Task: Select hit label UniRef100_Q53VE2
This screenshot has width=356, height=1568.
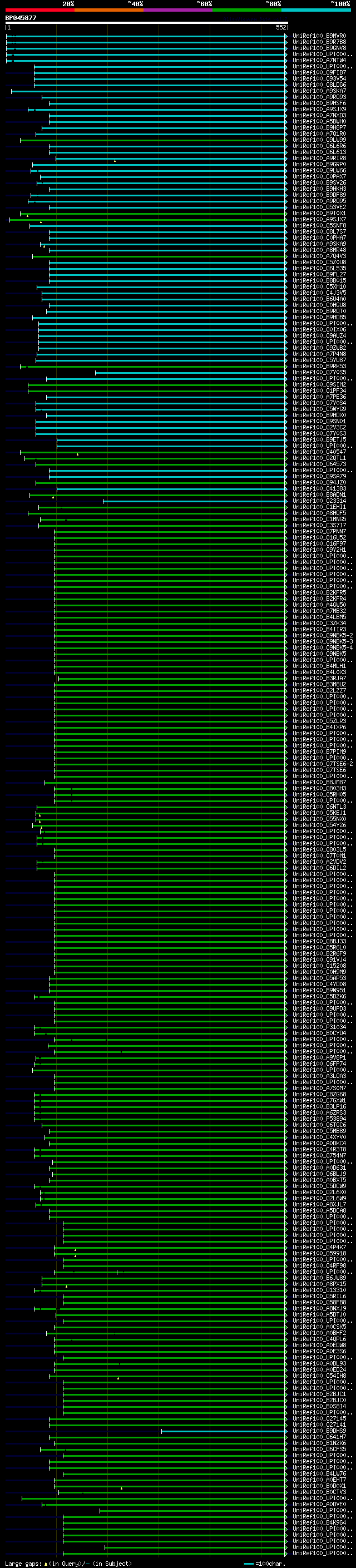Action: click(x=319, y=207)
